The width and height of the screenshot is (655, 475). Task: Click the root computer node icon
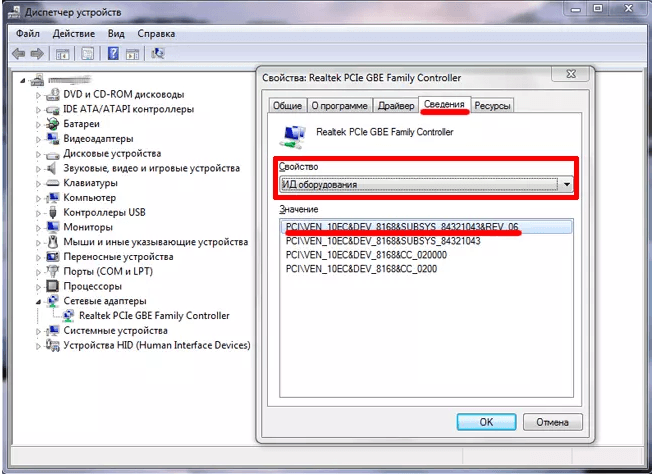[x=38, y=79]
